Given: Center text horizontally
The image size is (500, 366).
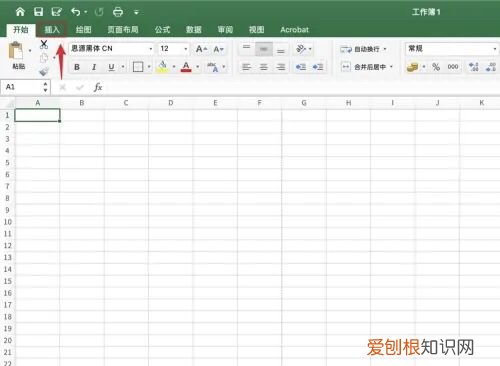Looking at the screenshot, I should (x=264, y=67).
